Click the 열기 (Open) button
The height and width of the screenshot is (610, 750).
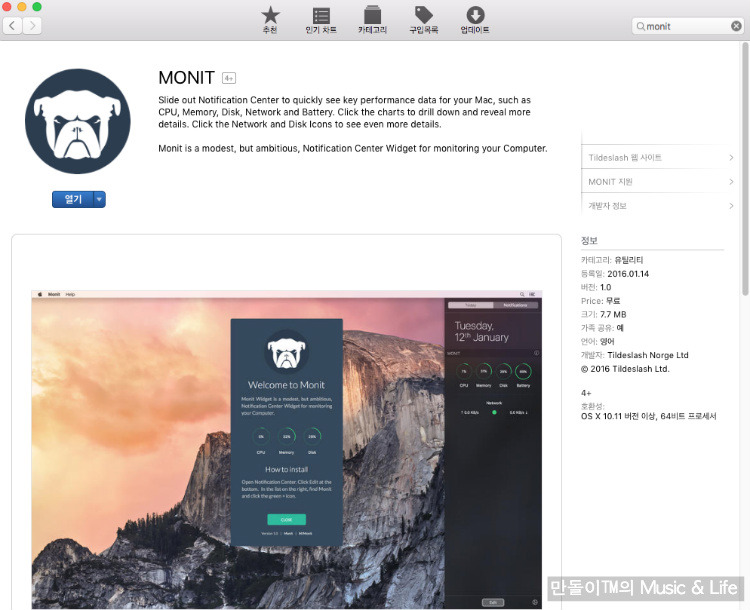point(73,199)
